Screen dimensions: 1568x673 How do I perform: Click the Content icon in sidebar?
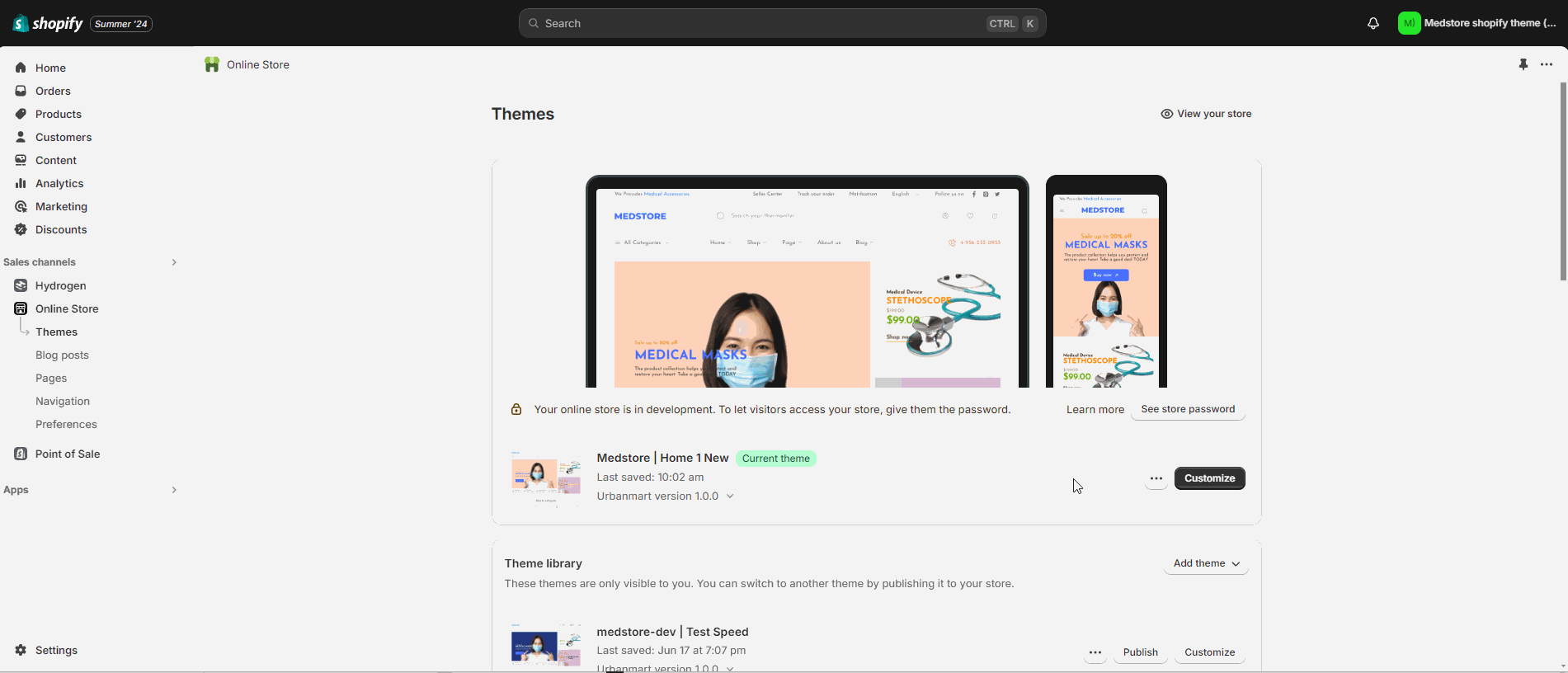coord(21,160)
